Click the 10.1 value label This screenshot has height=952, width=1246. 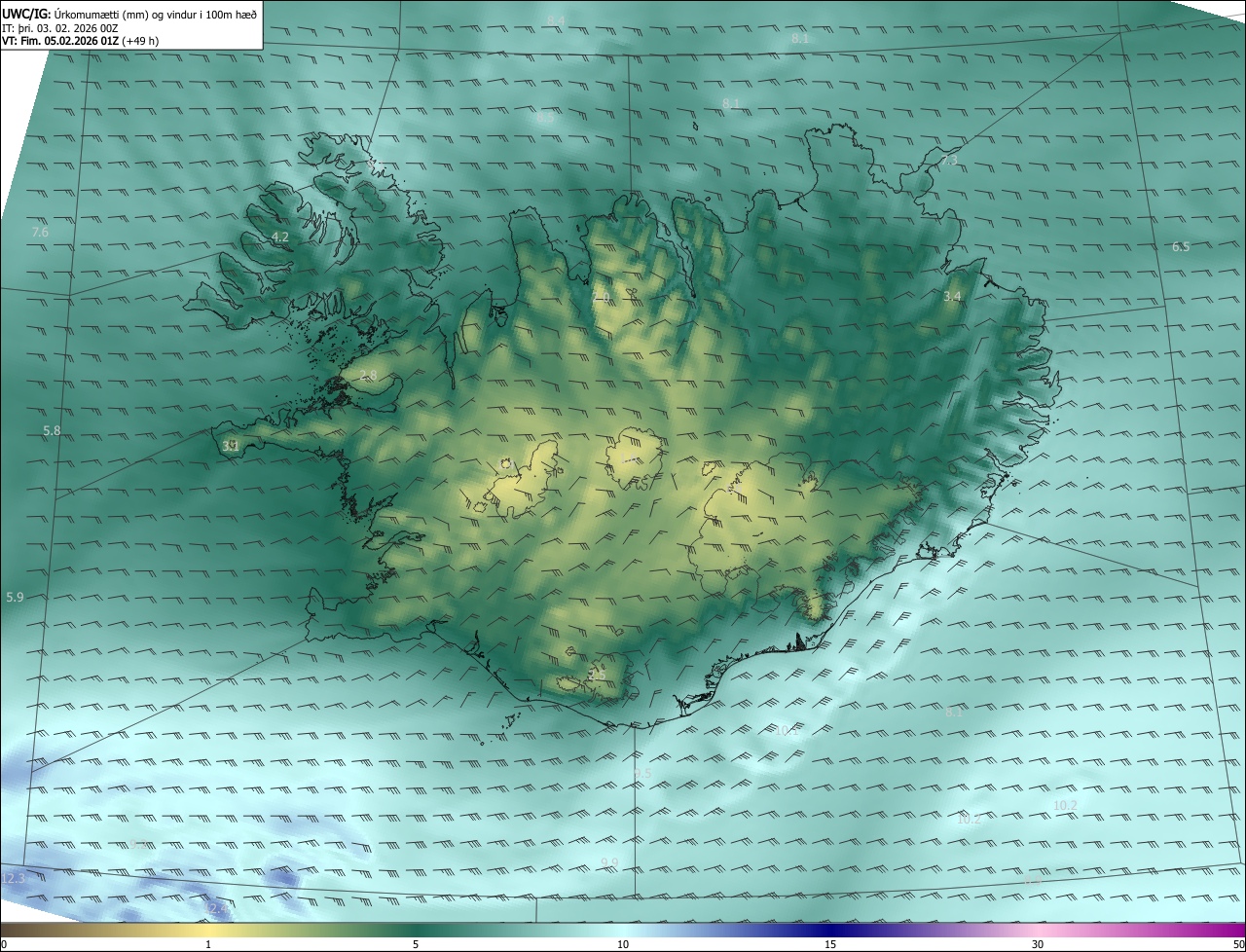tap(786, 730)
